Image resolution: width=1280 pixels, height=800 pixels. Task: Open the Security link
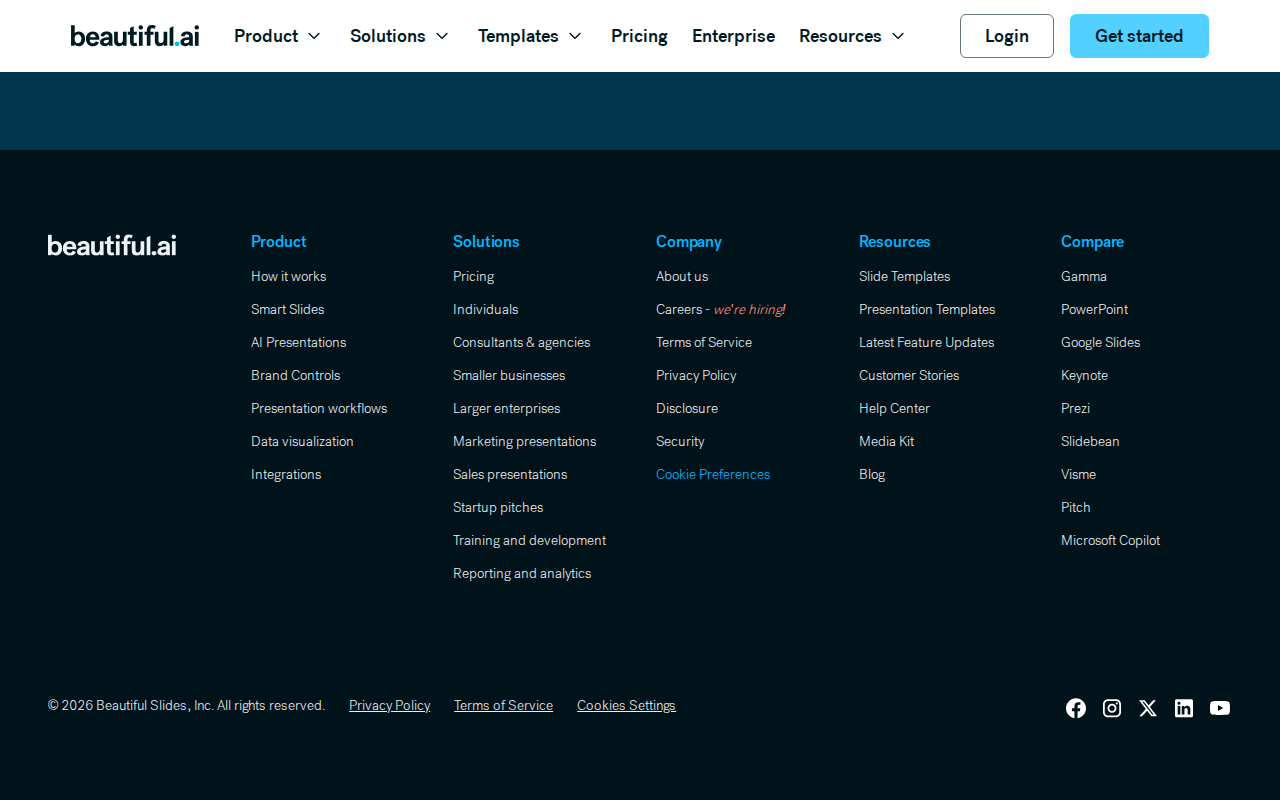point(680,441)
